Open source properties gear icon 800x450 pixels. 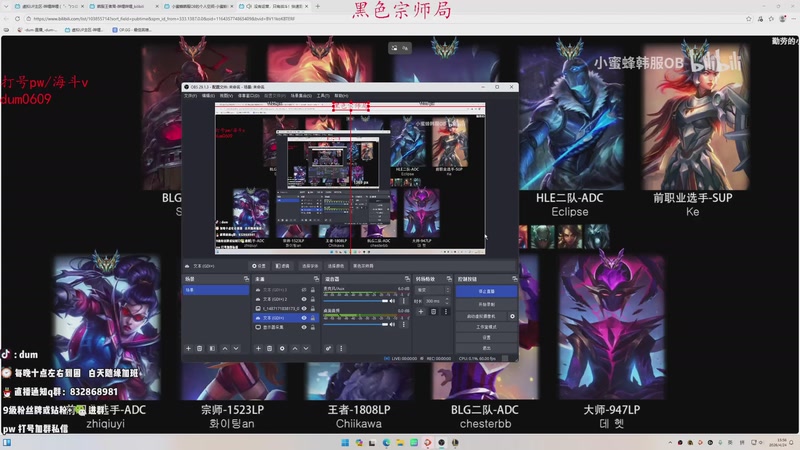pyautogui.click(x=282, y=348)
